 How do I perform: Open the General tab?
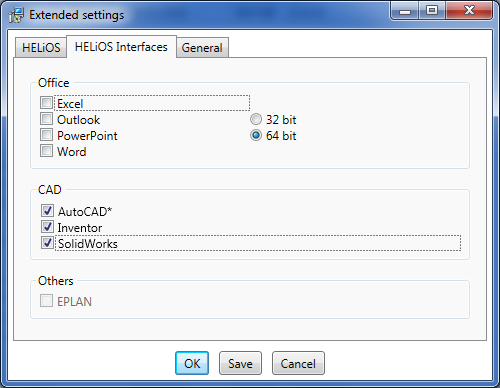(202, 48)
